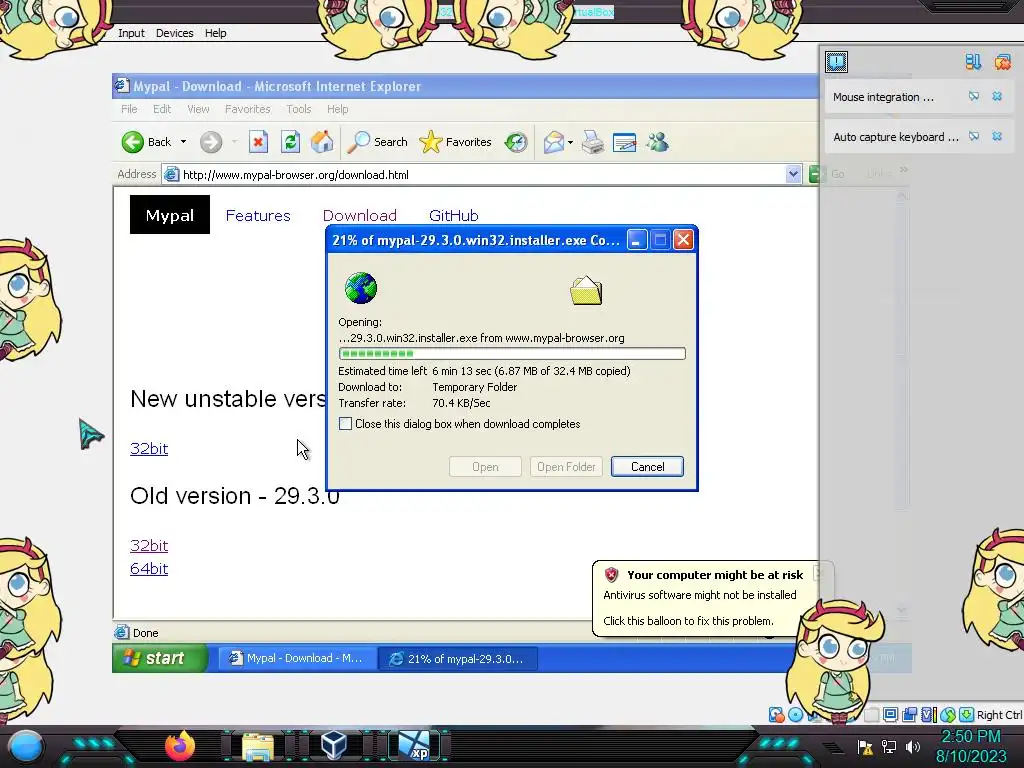This screenshot has width=1024, height=768.
Task: Open the Search pane in IE toolbar
Action: (377, 142)
